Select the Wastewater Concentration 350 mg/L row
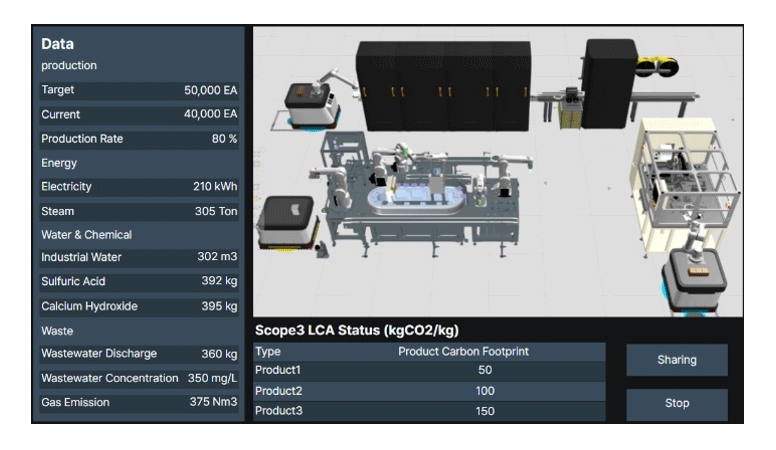This screenshot has width=776, height=450. 139,378
